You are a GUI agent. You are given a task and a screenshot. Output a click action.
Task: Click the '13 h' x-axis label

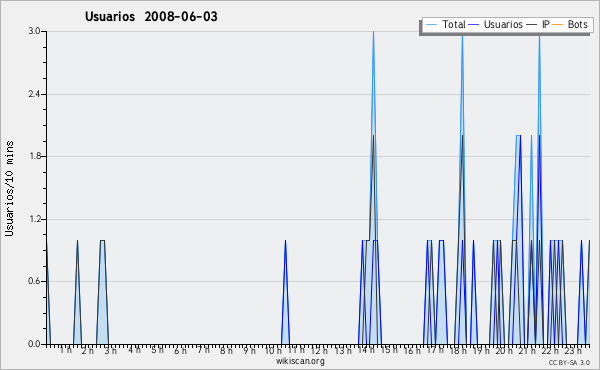tap(343, 350)
